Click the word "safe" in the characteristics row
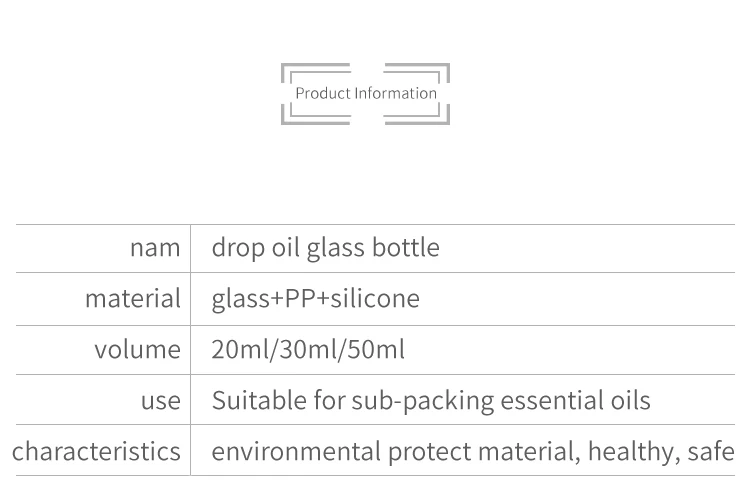 click(710, 451)
